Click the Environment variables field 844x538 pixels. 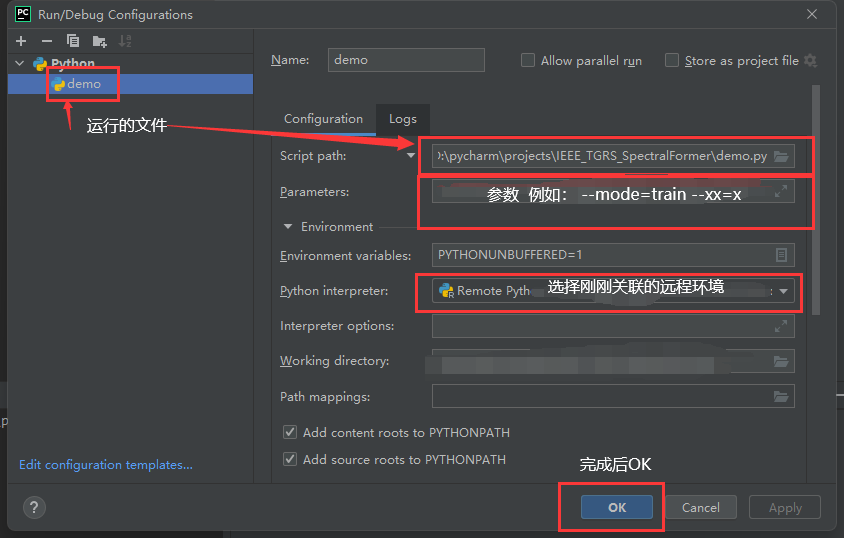(x=613, y=254)
